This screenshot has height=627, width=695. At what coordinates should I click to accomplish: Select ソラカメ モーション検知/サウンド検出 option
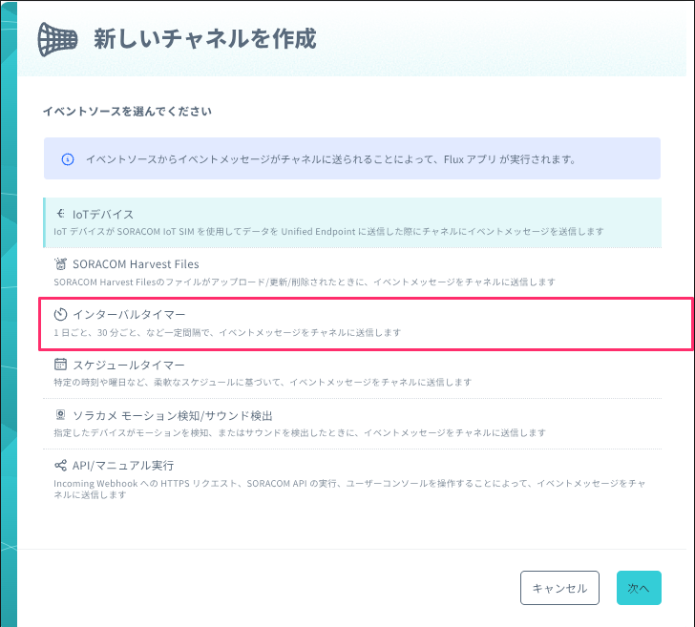(352, 424)
